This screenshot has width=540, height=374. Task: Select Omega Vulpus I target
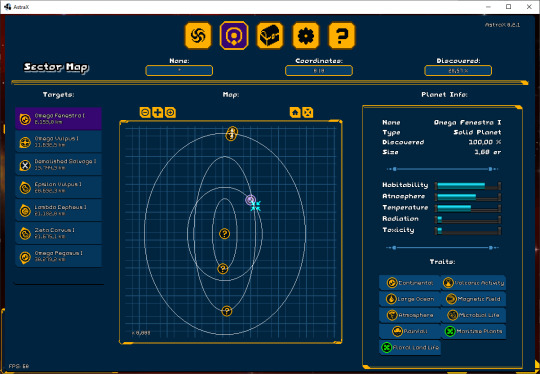(58, 142)
